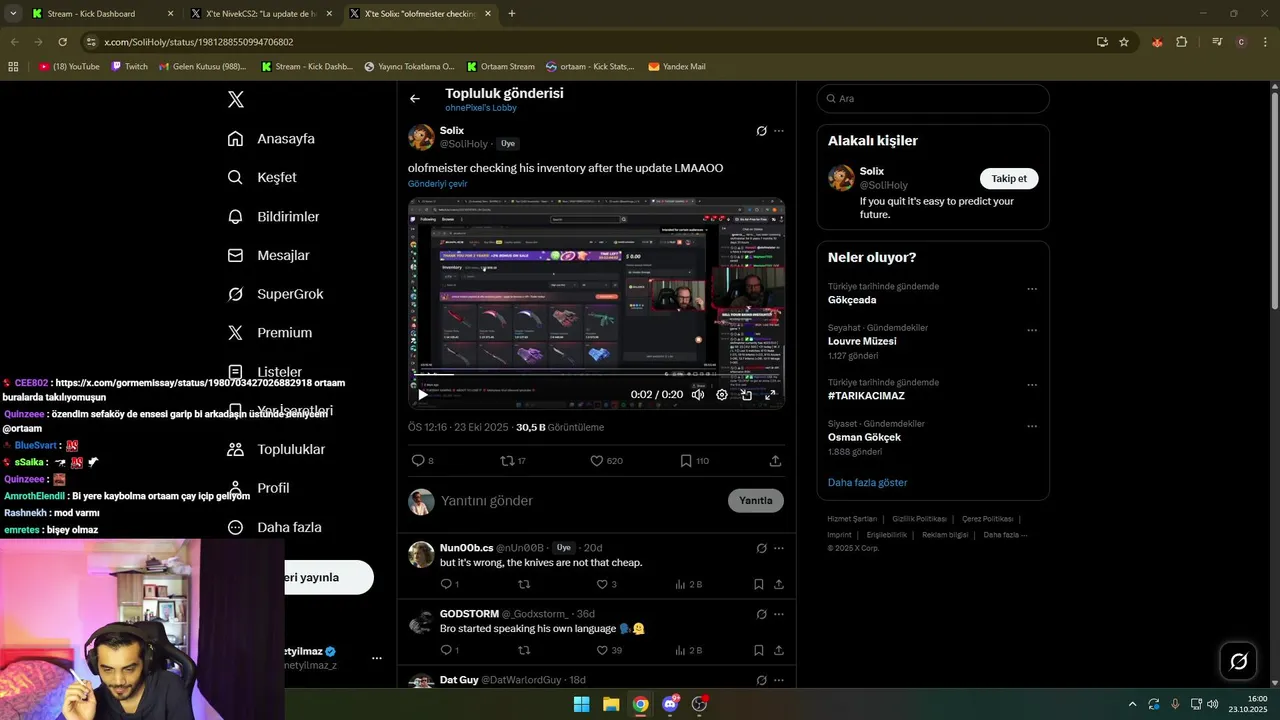Screen dimensions: 1280x720
Task: Open Grok actions on Solix's post
Action: [x=761, y=131]
